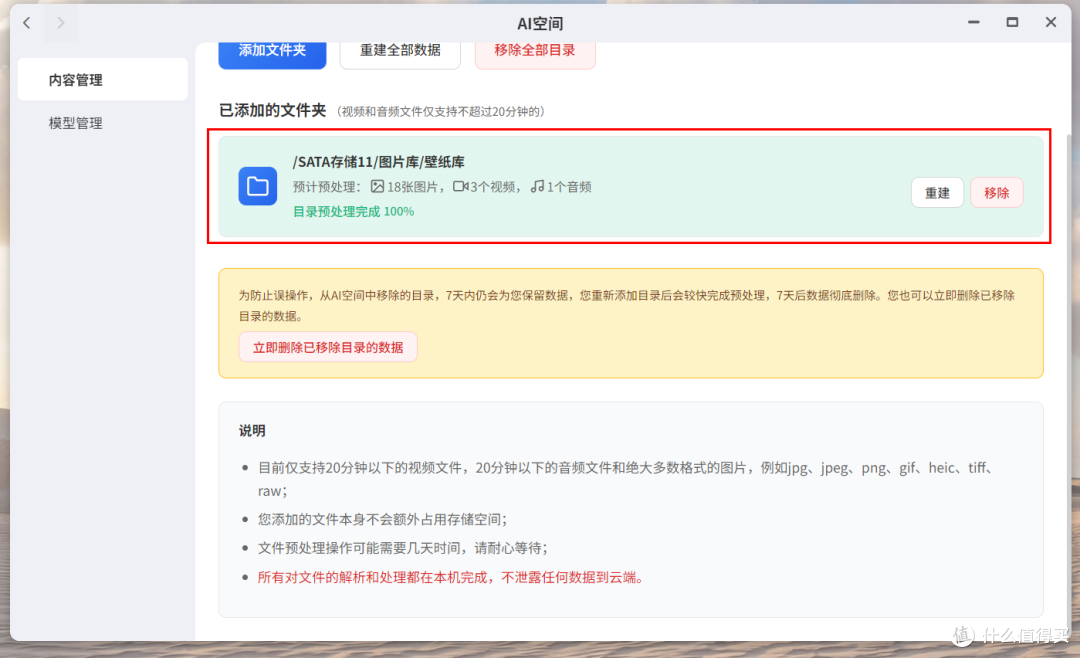Viewport: 1080px width, 658px height.
Task: Click the 预计预处理 label
Action: [x=326, y=187]
